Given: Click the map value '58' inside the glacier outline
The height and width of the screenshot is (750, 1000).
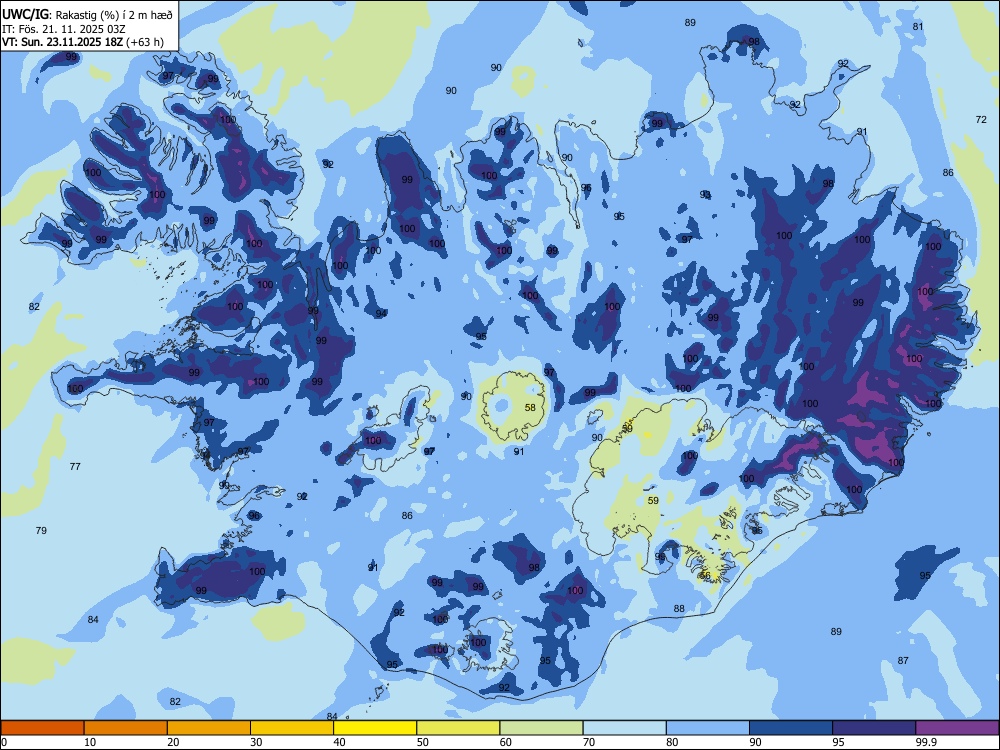Looking at the screenshot, I should coord(530,408).
